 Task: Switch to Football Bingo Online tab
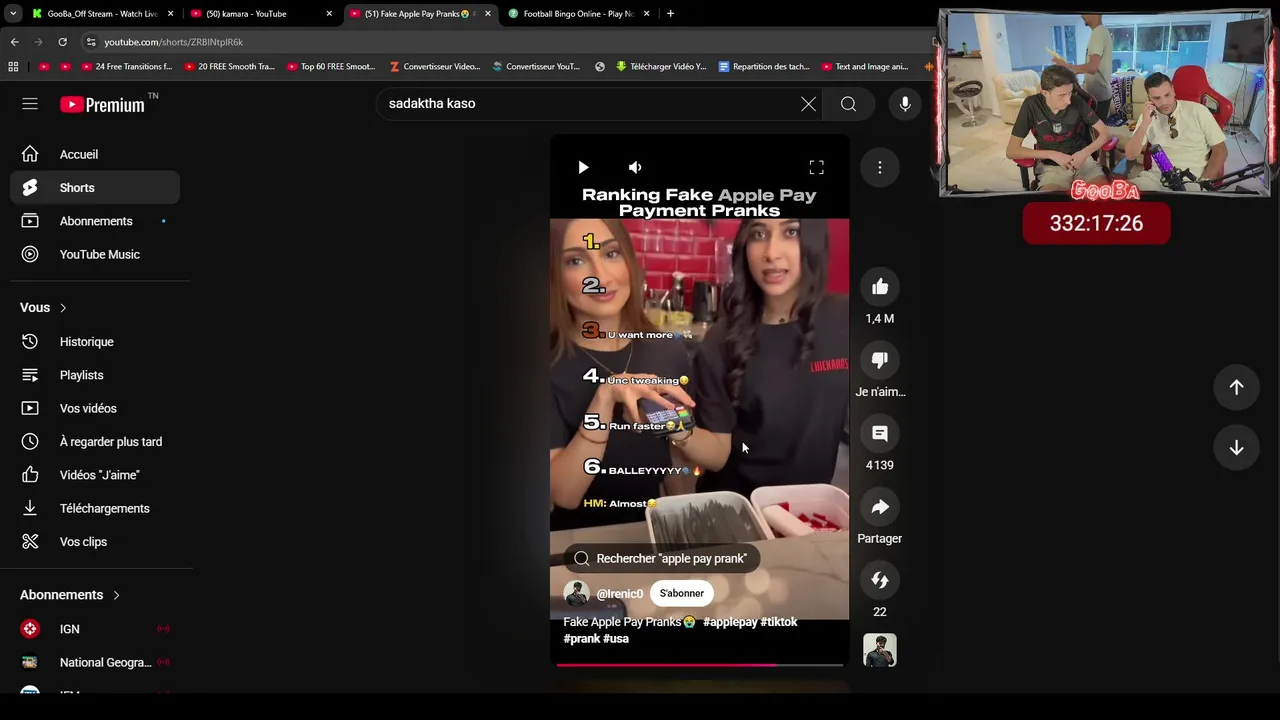(x=576, y=14)
